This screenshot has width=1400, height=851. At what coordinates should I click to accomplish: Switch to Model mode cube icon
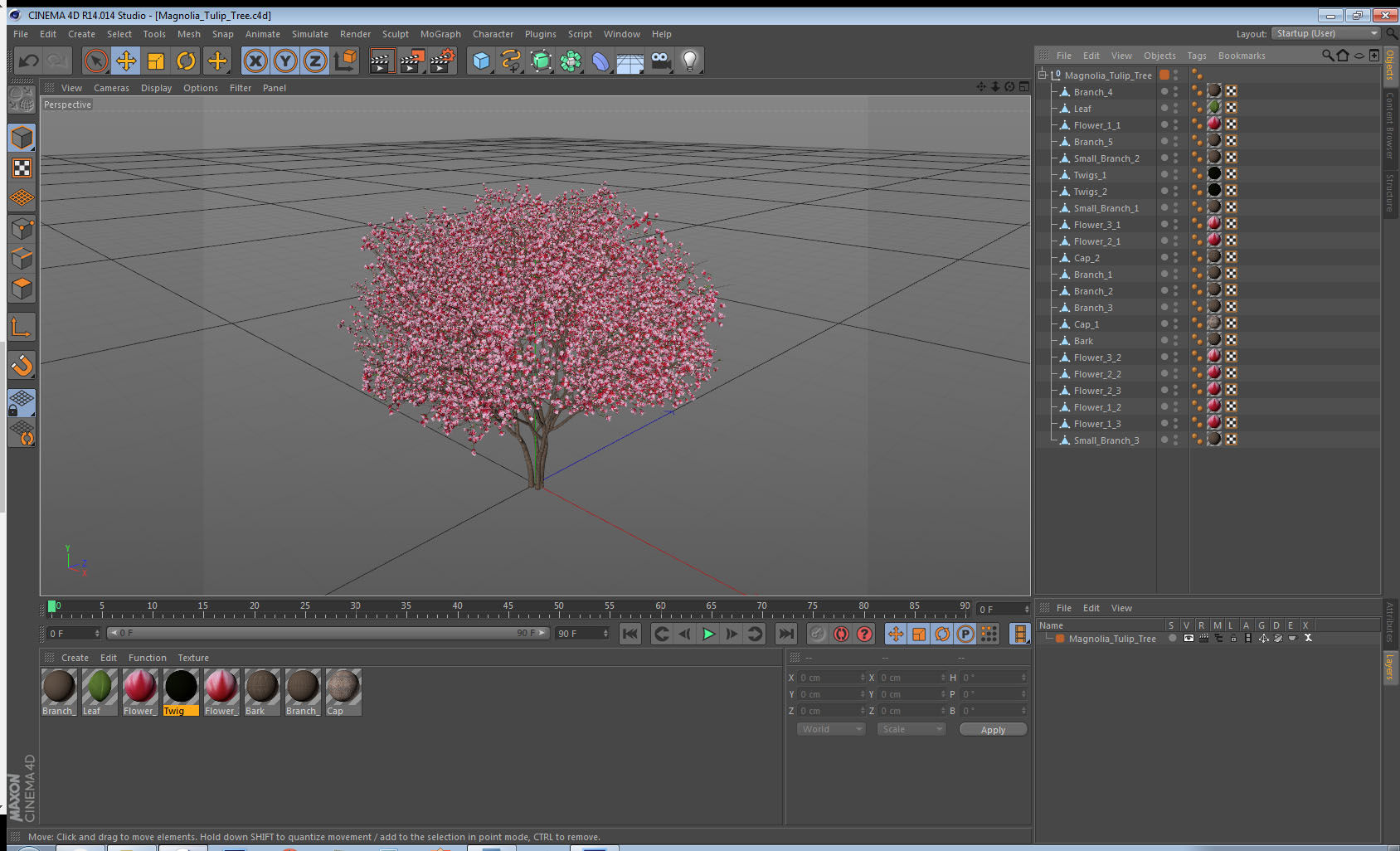click(x=22, y=138)
